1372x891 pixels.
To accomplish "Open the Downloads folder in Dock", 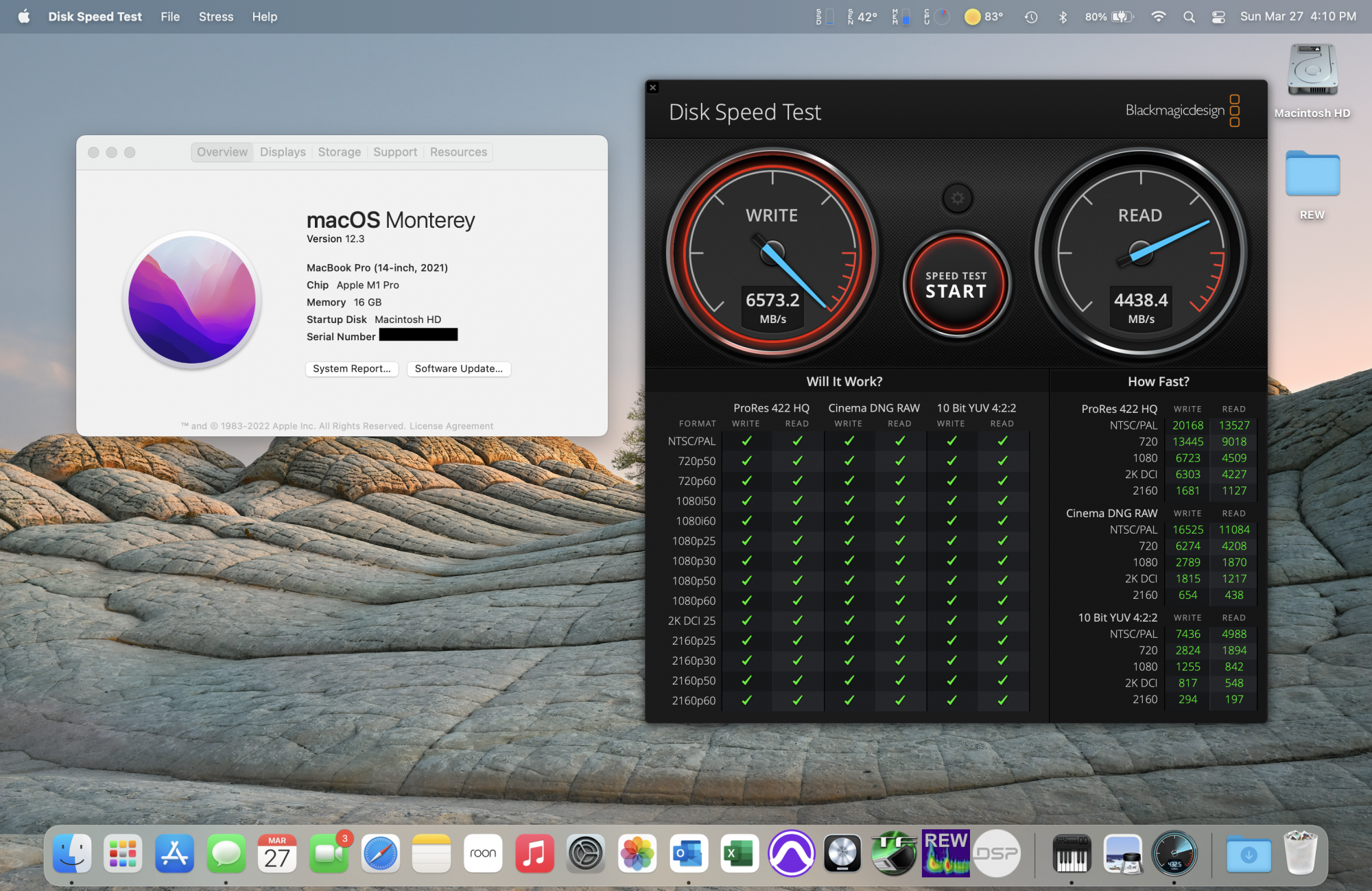I will [x=1249, y=853].
